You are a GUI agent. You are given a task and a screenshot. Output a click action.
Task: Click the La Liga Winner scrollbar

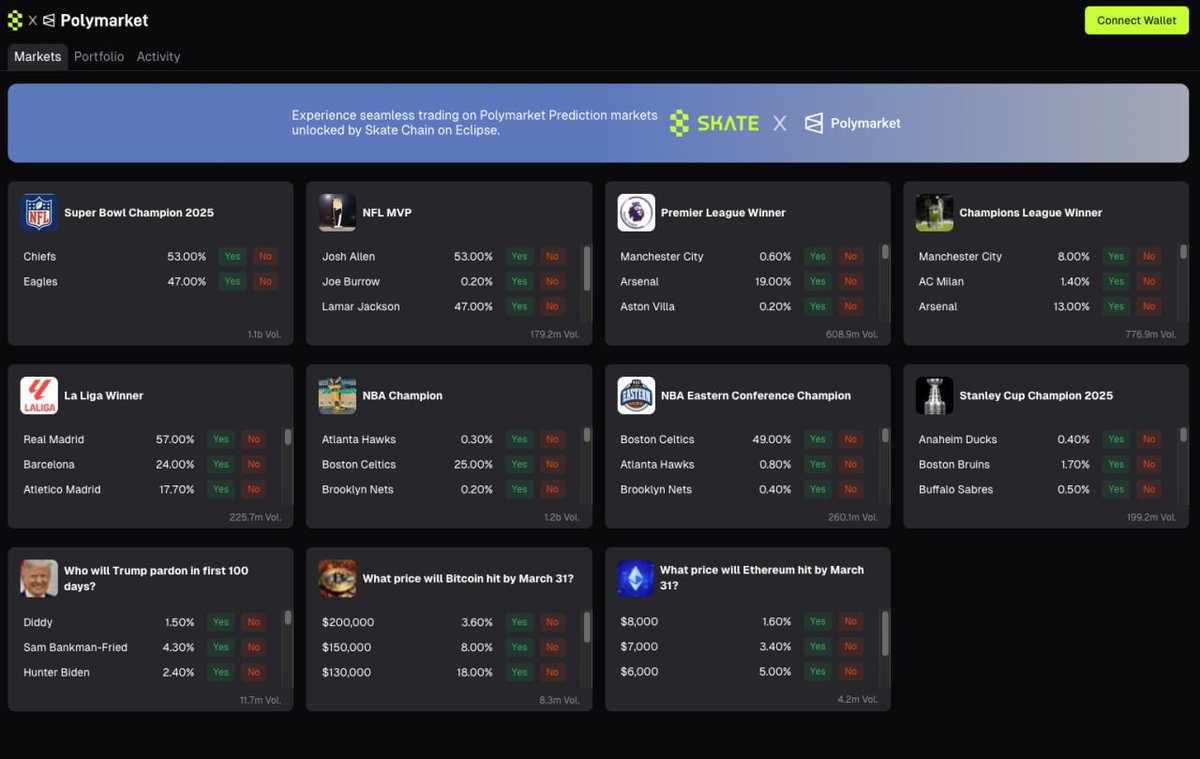[x=288, y=437]
